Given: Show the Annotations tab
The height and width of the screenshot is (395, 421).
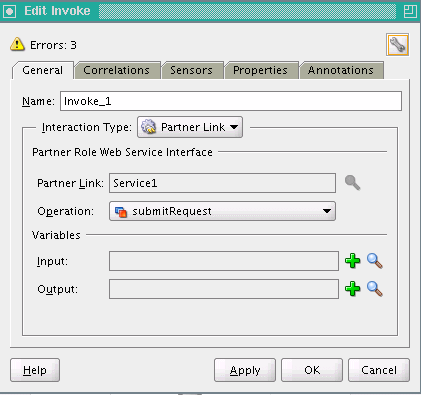Looking at the screenshot, I should 341,70.
